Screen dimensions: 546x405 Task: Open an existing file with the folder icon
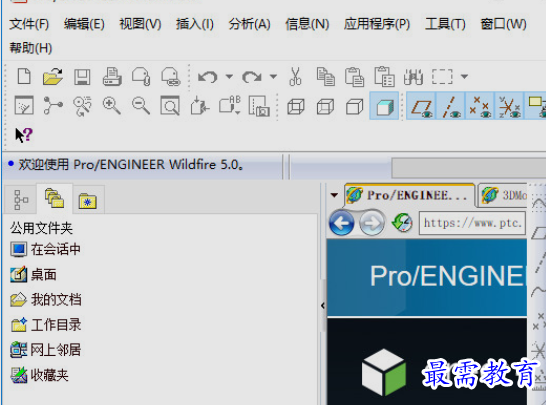pyautogui.click(x=53, y=76)
